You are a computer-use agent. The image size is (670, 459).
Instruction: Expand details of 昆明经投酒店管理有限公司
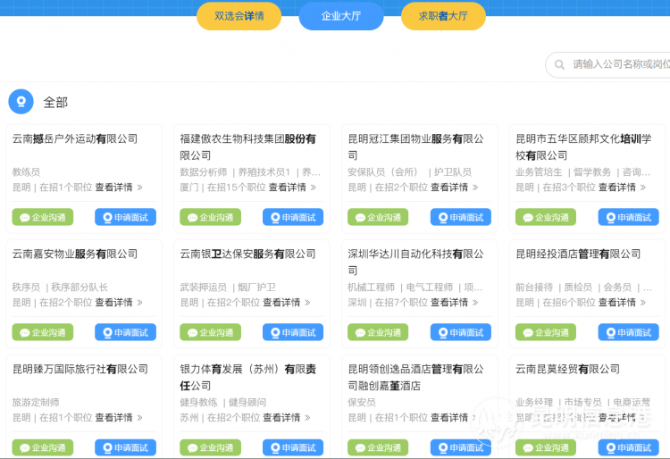click(x=622, y=303)
